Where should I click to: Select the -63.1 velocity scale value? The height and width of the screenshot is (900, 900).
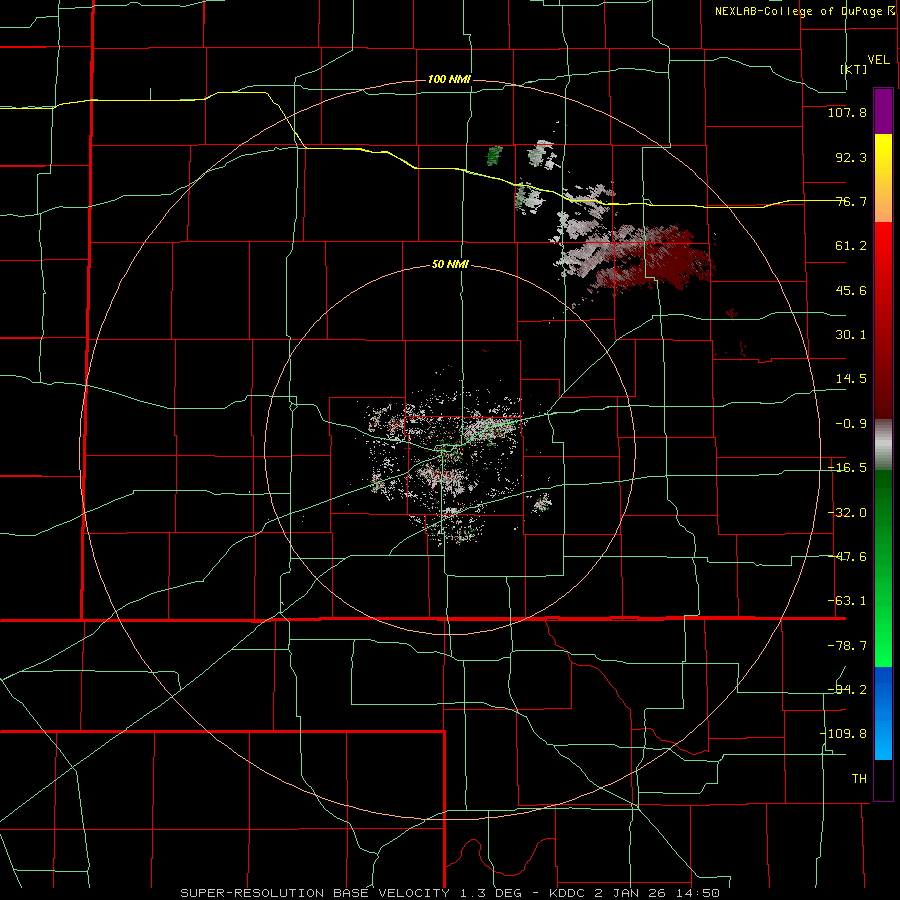tap(847, 601)
